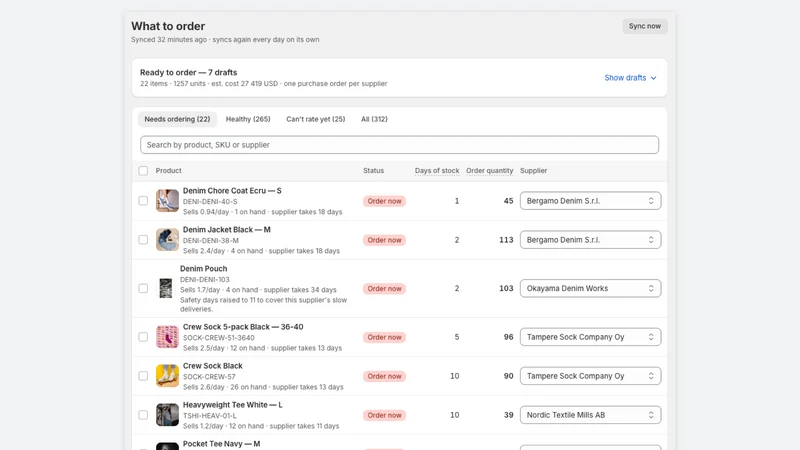Check the Denim Chore Coat Ecru row

coord(143,201)
